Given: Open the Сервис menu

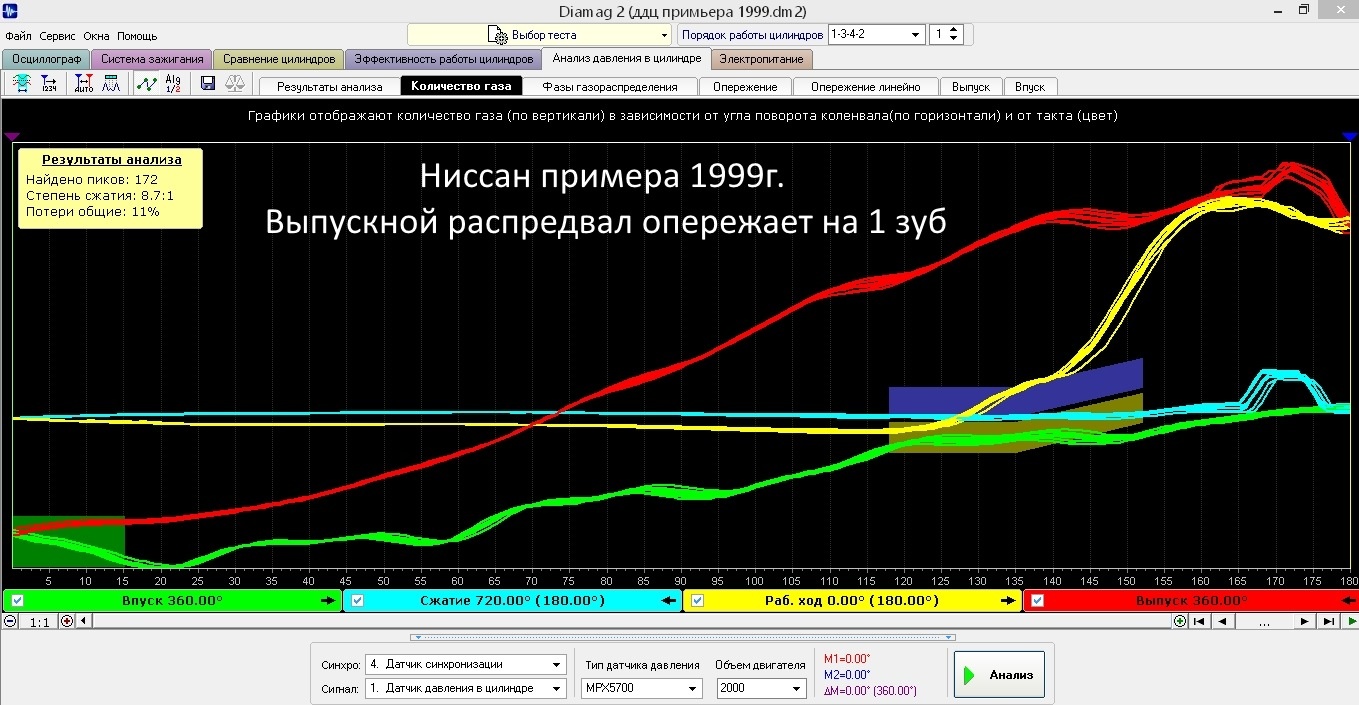Looking at the screenshot, I should [x=58, y=36].
